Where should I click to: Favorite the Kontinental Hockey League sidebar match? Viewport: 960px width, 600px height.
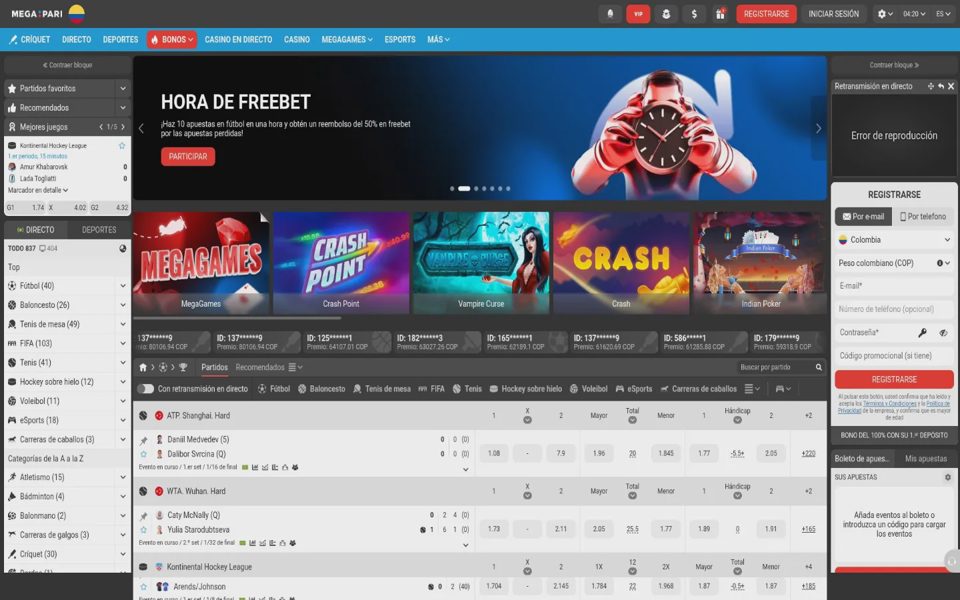122,146
